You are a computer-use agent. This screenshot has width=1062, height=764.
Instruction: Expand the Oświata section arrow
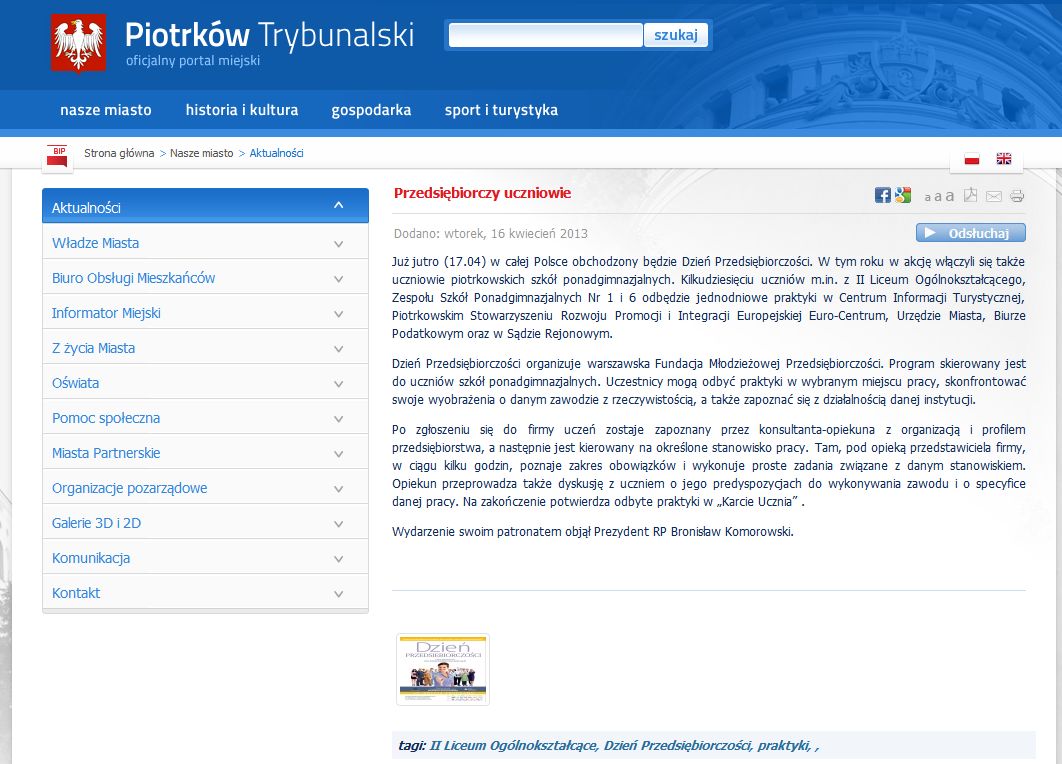(x=339, y=383)
